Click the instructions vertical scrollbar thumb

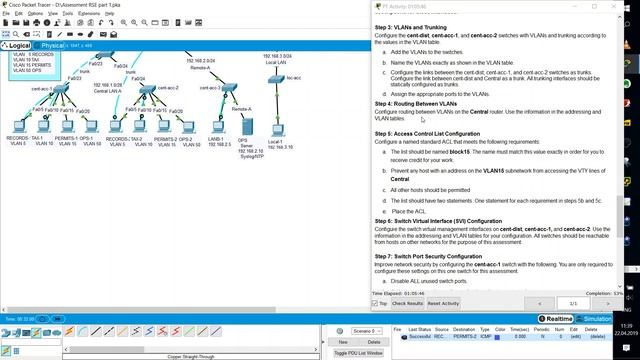620,216
